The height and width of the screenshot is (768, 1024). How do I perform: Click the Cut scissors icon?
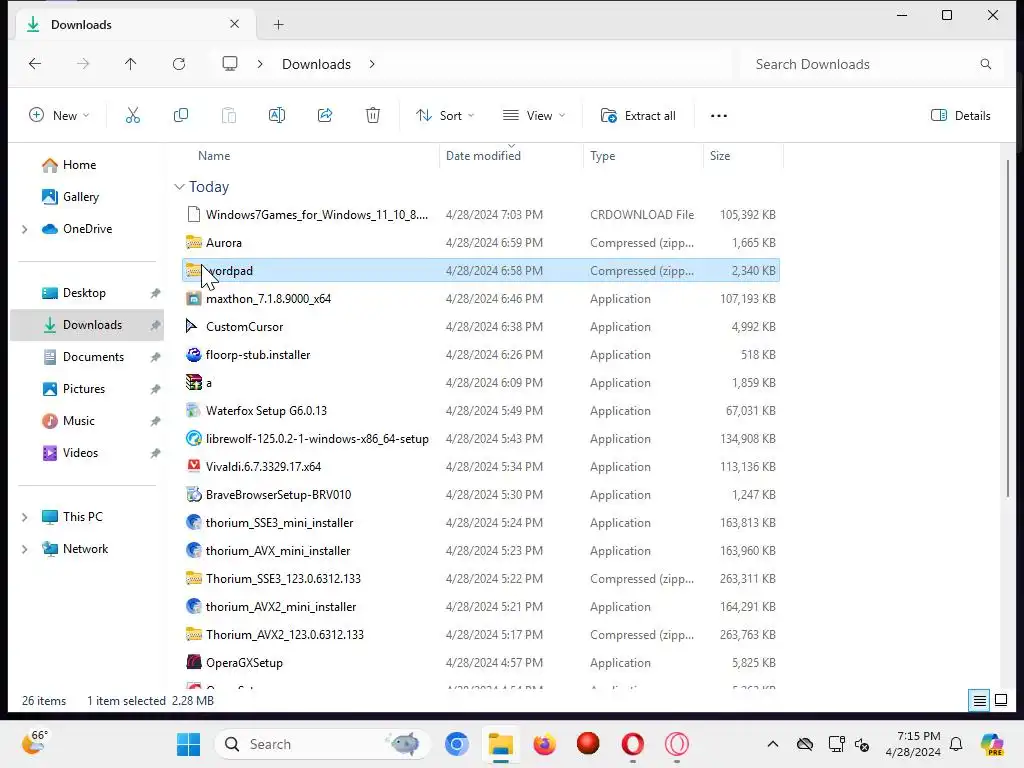tap(133, 116)
